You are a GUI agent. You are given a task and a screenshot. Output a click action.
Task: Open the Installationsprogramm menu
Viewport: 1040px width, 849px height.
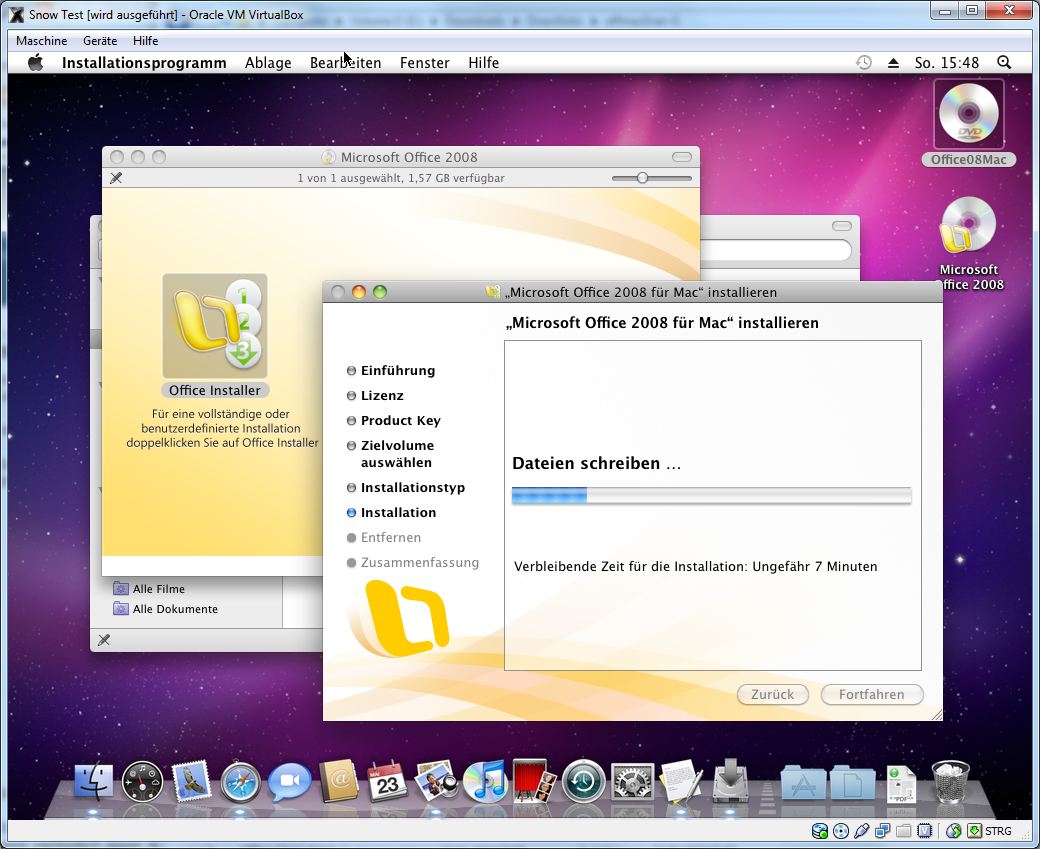pos(144,62)
